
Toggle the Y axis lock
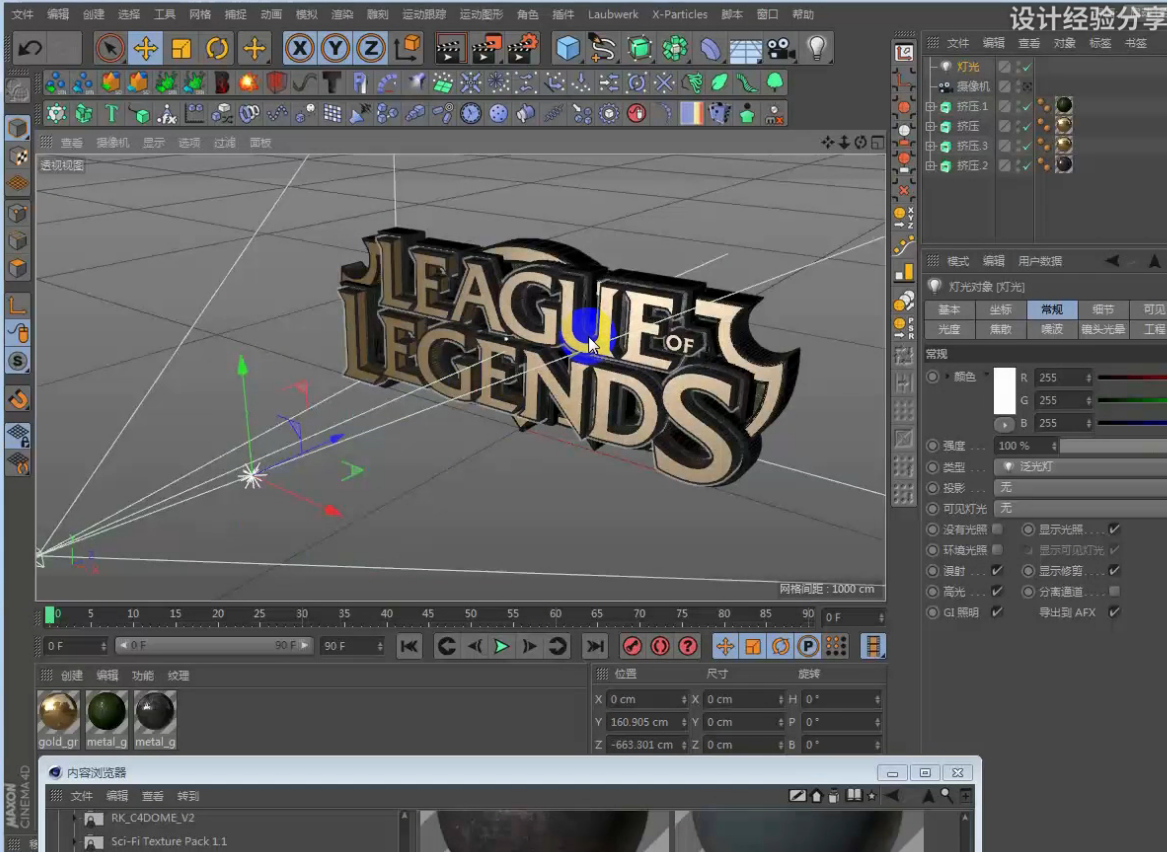335,48
